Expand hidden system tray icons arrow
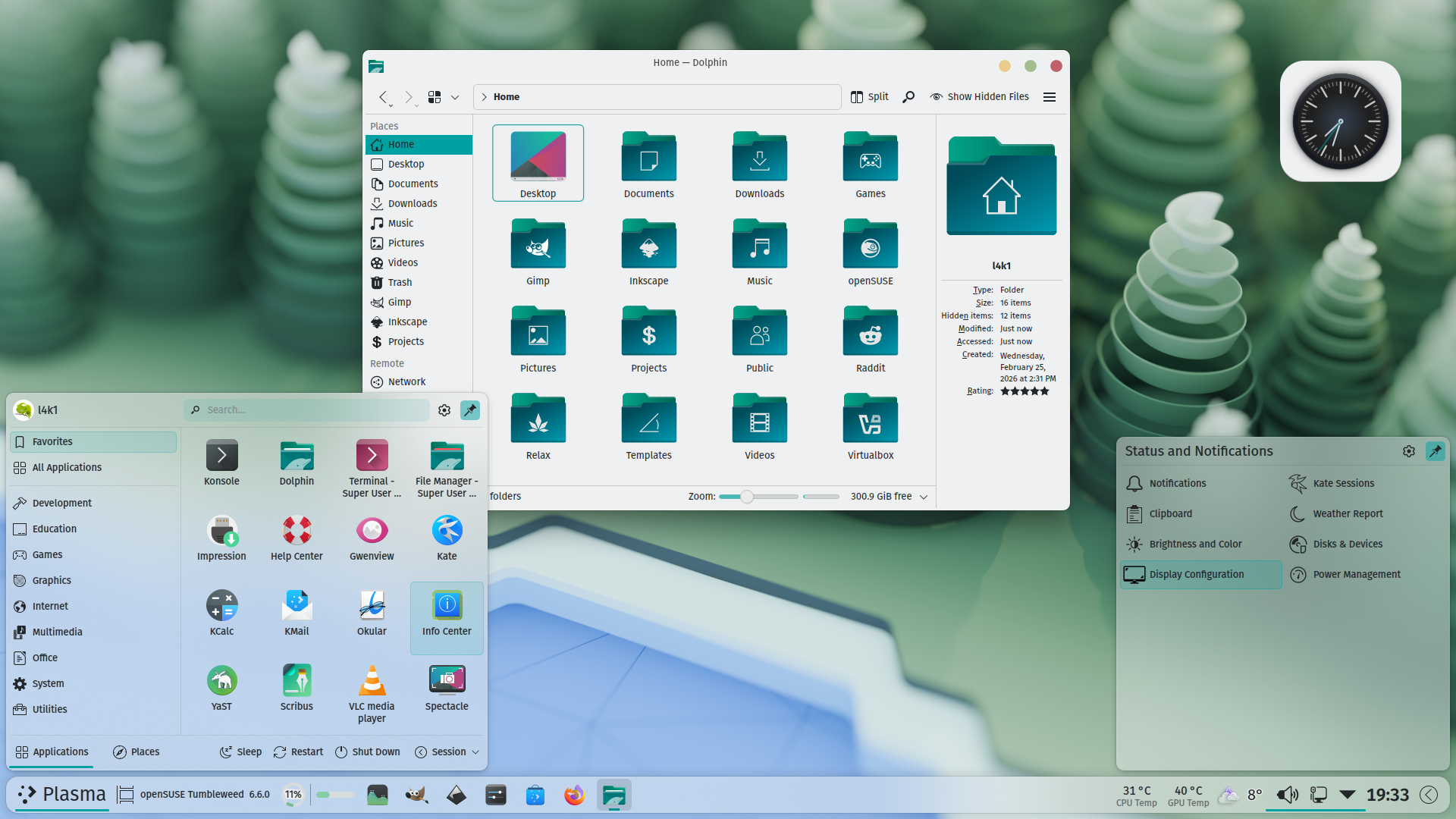 1348,795
